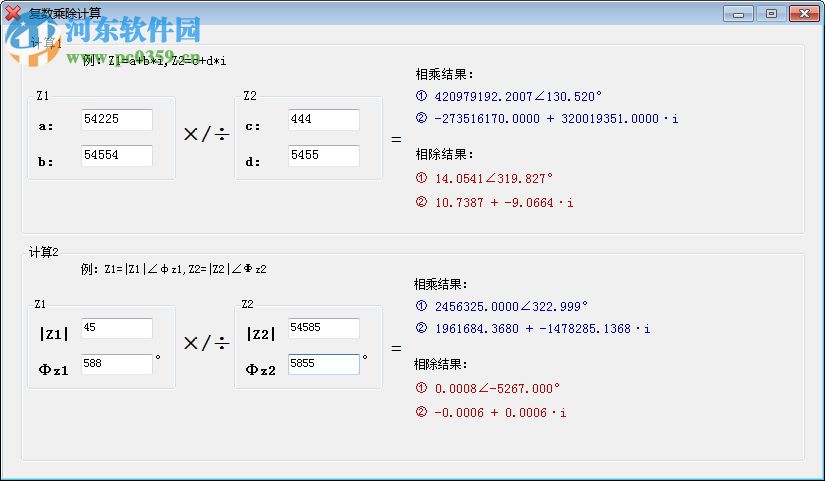Click the equals sign in 计算2
825x481 pixels.
[396, 348]
